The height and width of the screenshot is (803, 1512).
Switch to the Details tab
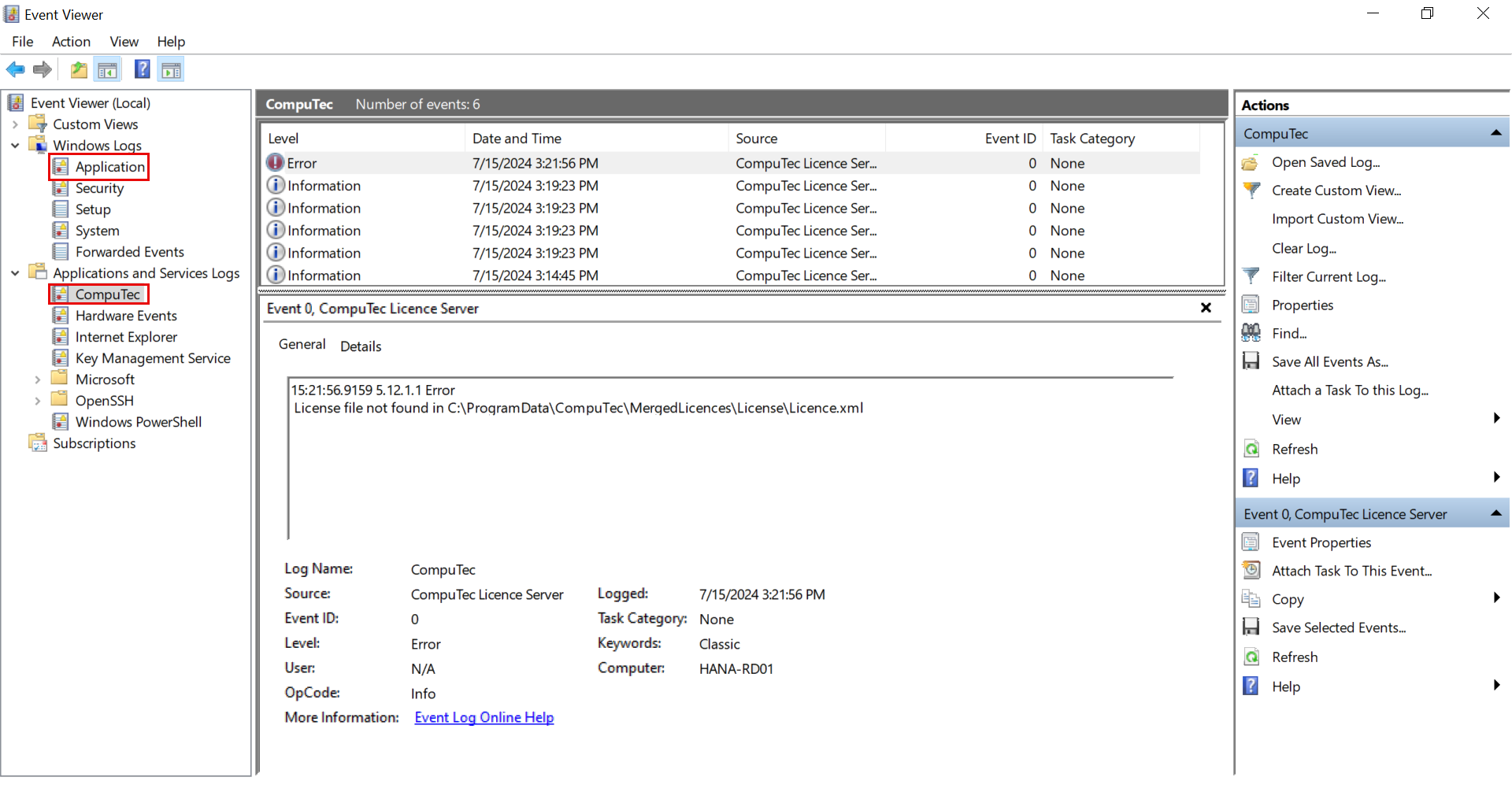coord(361,346)
